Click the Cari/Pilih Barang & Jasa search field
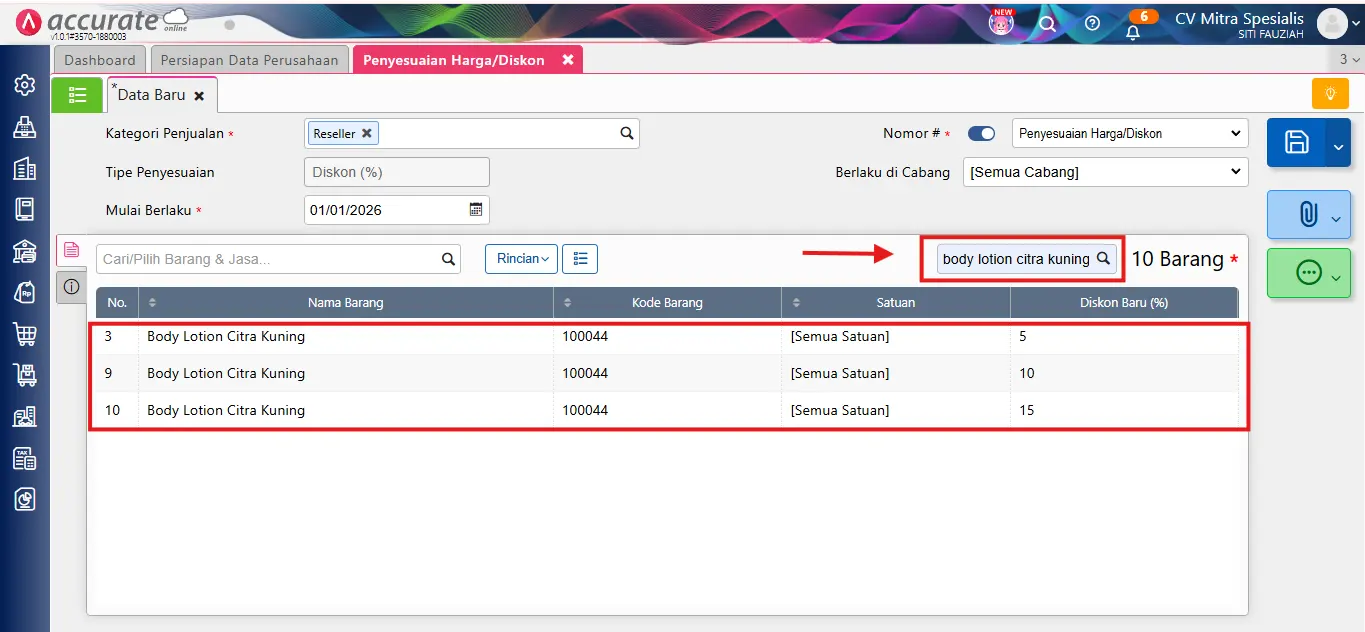This screenshot has width=1365, height=632. point(270,259)
